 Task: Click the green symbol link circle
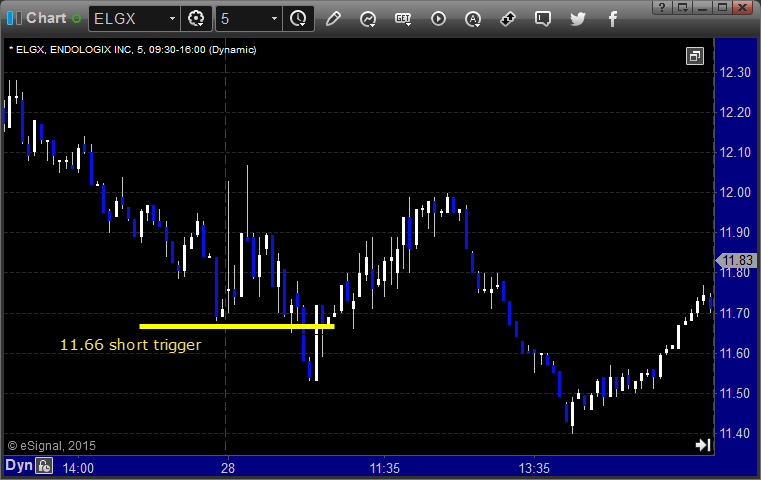[76, 19]
